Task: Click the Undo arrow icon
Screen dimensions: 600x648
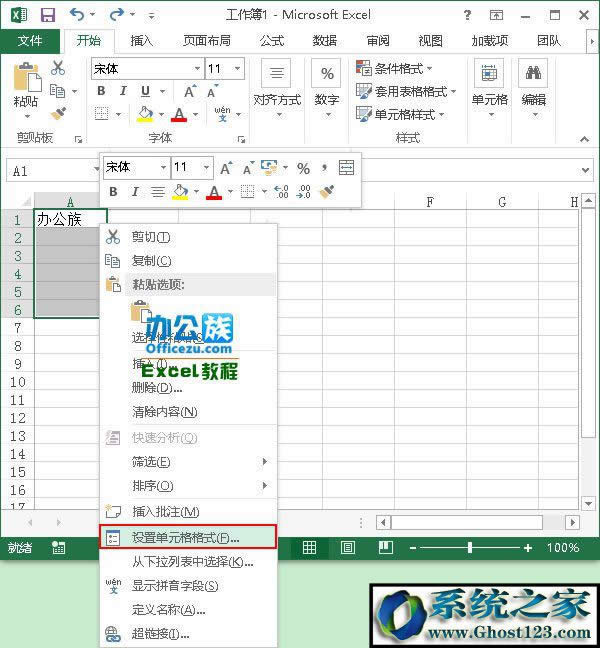Action: [78, 15]
